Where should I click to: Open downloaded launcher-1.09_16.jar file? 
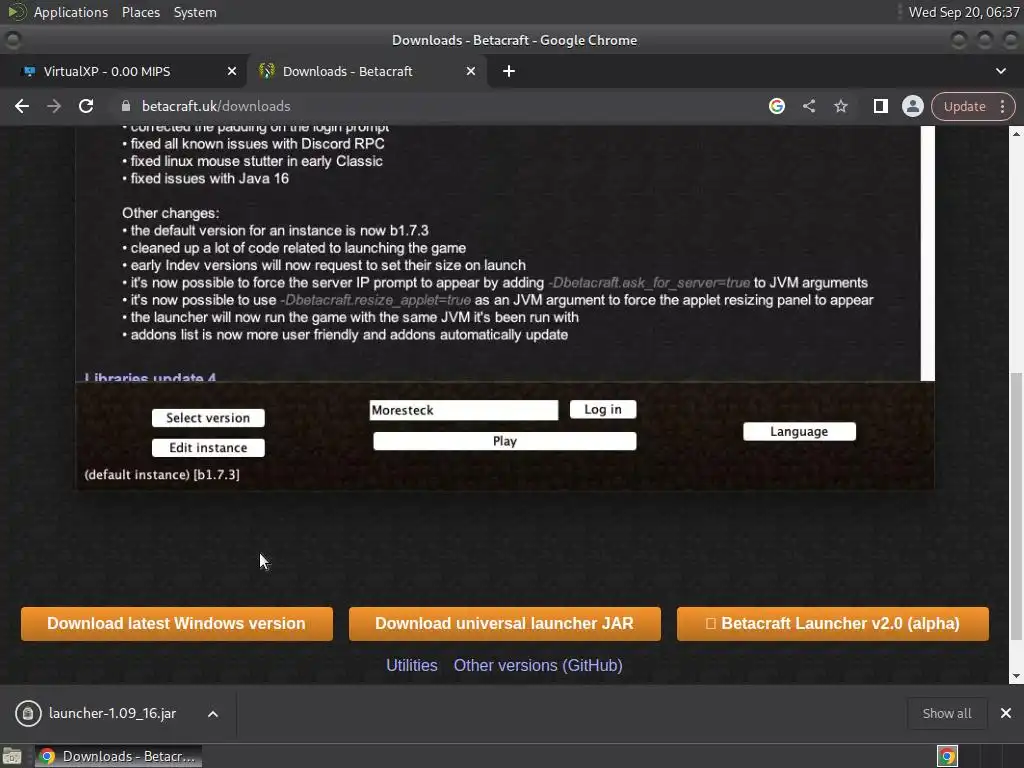point(112,714)
